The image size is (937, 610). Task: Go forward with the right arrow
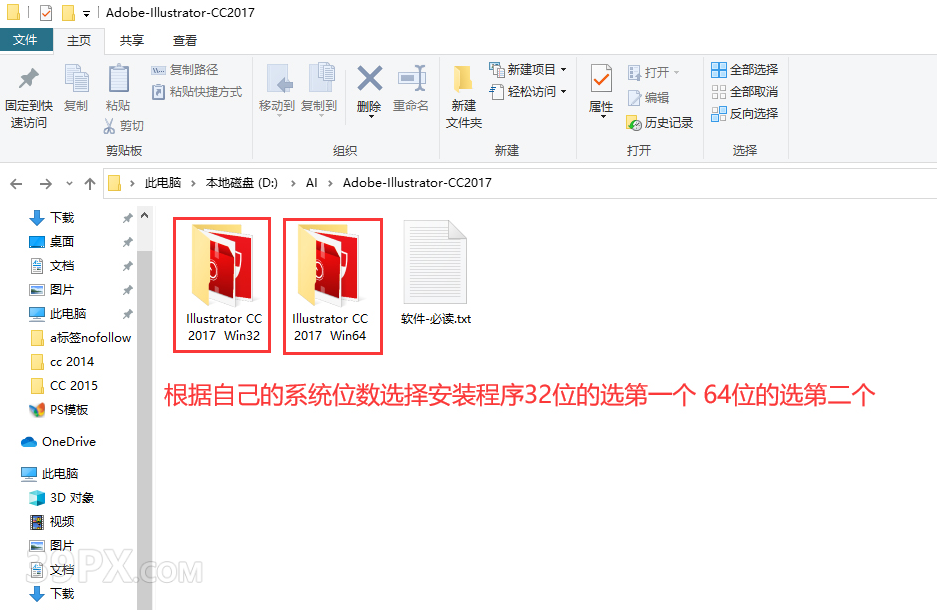coord(45,183)
